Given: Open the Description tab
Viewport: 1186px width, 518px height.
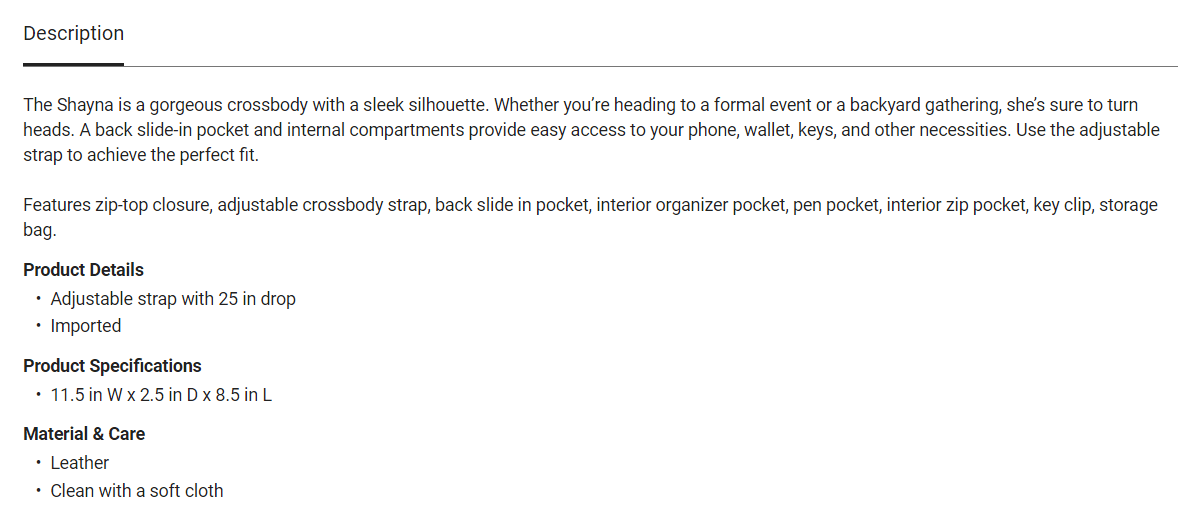Looking at the screenshot, I should (73, 33).
